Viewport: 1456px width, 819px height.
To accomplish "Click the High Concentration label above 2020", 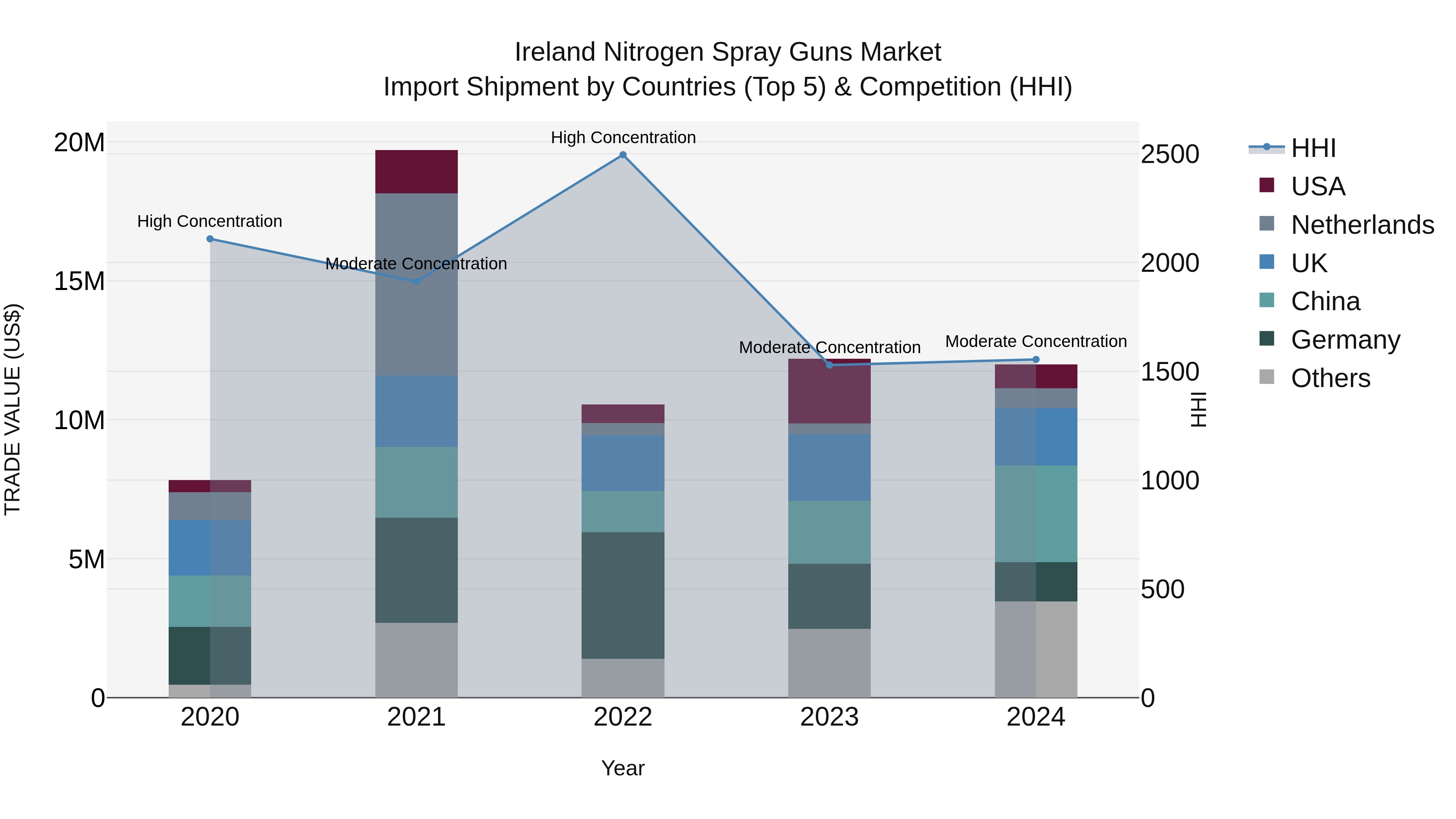I will click(210, 221).
